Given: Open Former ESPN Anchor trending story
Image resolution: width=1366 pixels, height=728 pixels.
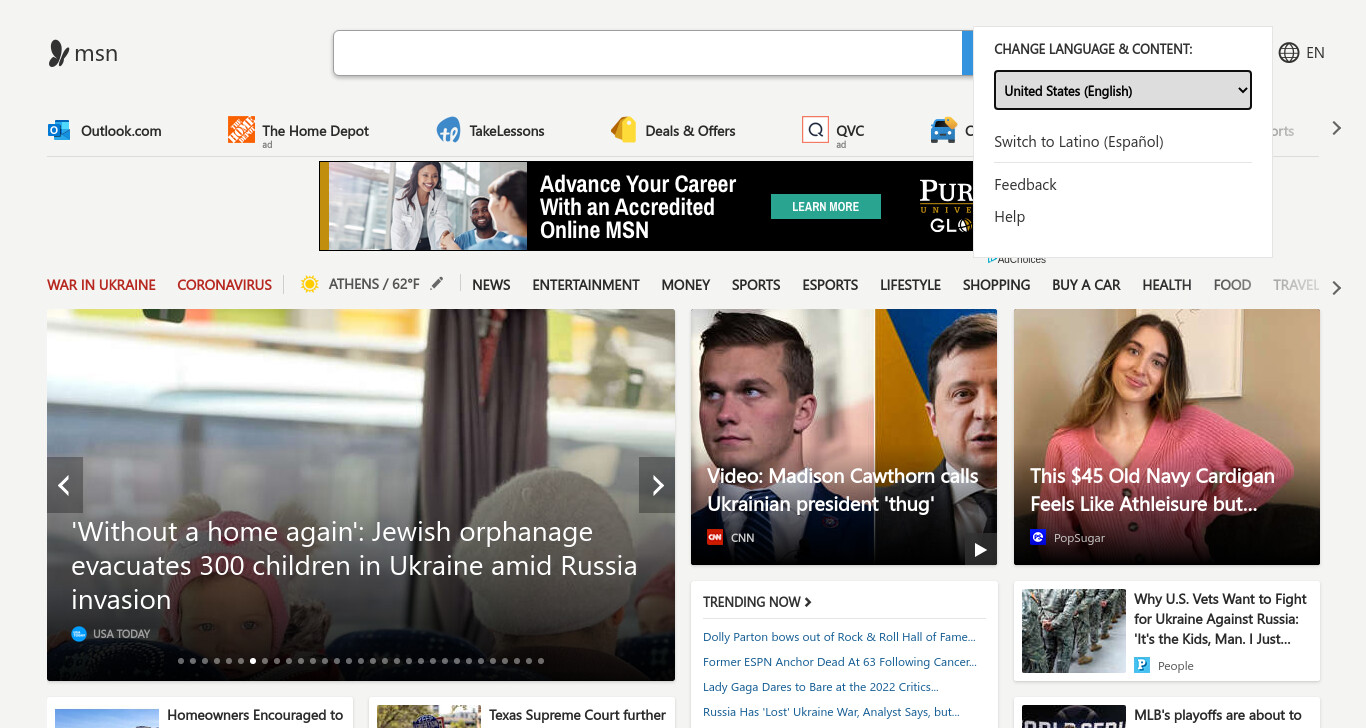Looking at the screenshot, I should 840,662.
